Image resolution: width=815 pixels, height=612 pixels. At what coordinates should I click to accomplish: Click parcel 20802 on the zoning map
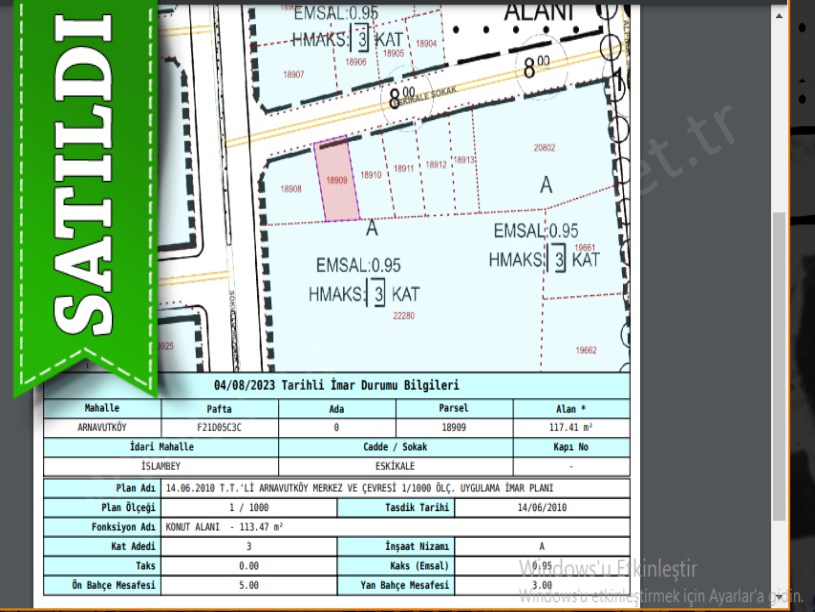544,148
